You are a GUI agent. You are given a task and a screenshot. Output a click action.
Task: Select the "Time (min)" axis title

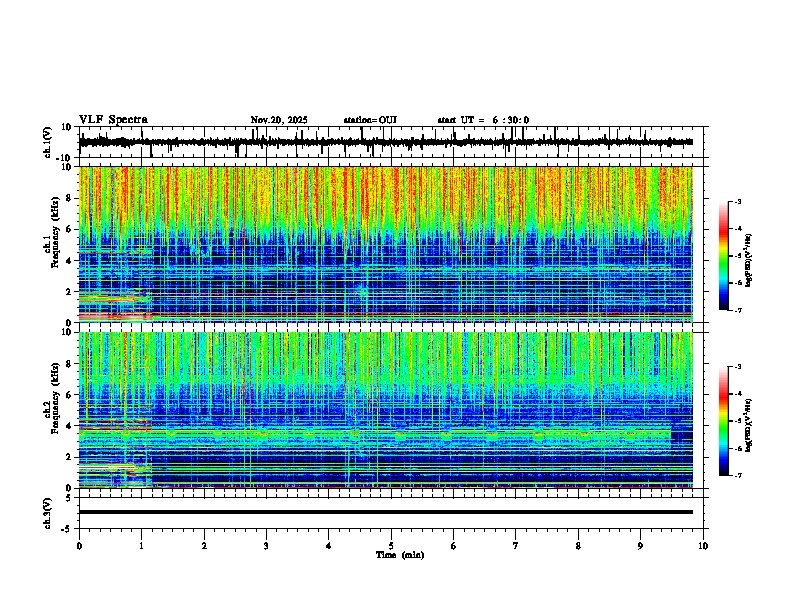point(400,555)
